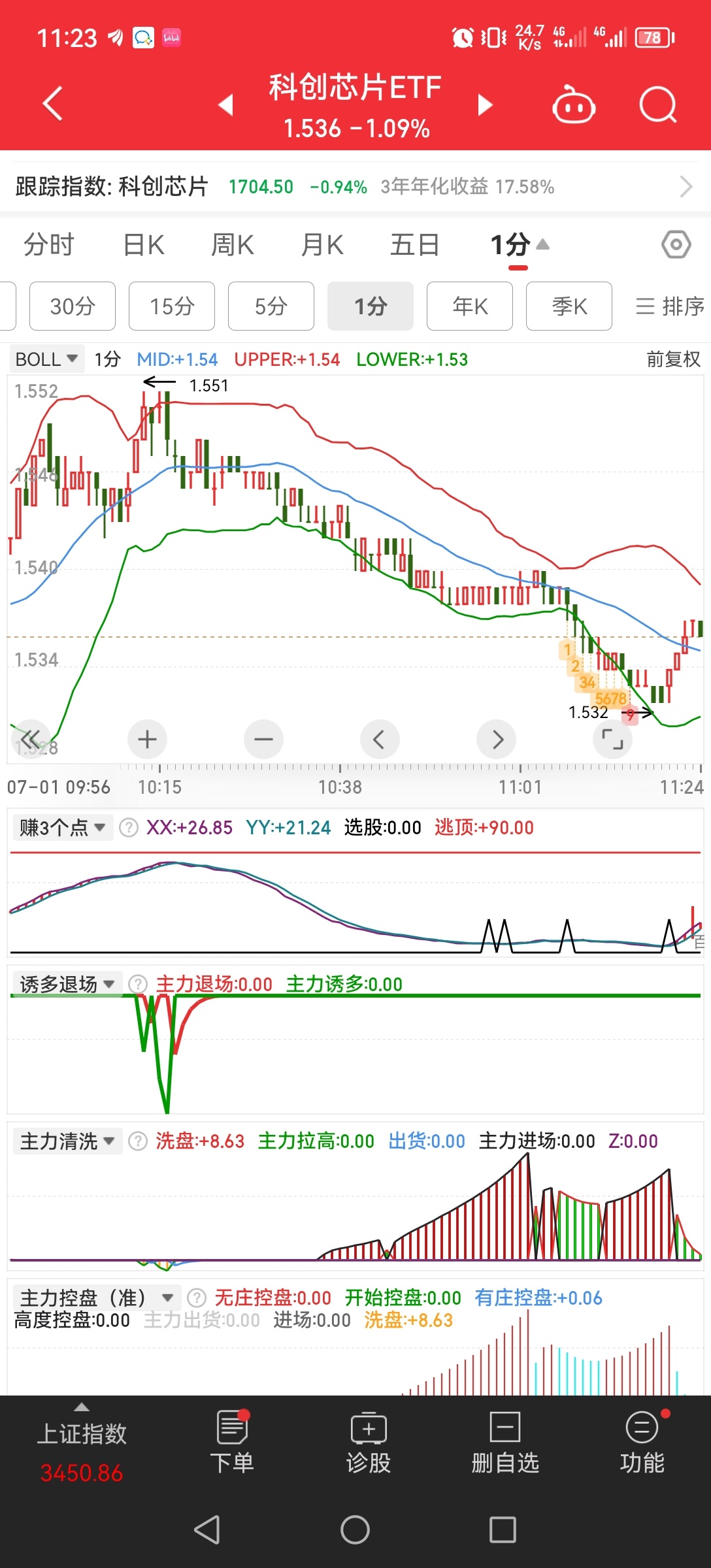Tap the index value 1704.50
This screenshot has width=711, height=1568.
tap(261, 187)
